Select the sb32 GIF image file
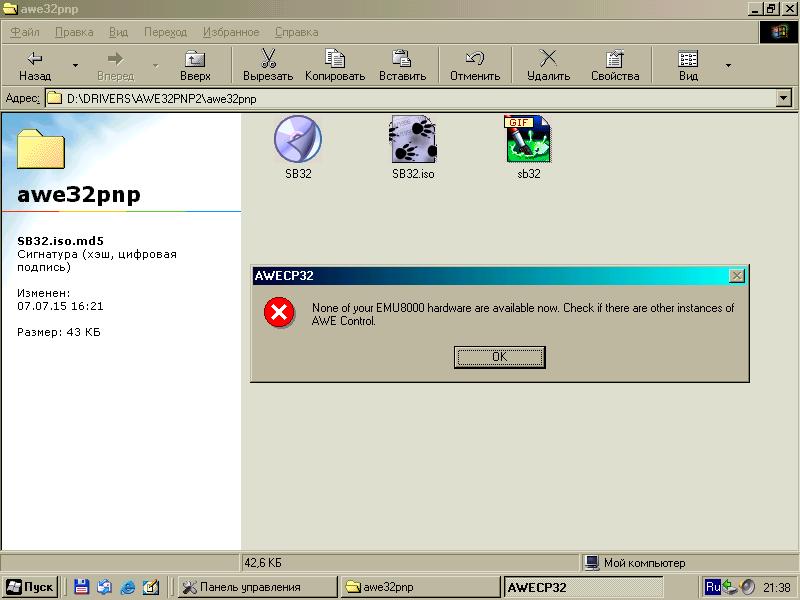Screen dimensions: 800x600 [x=529, y=147]
